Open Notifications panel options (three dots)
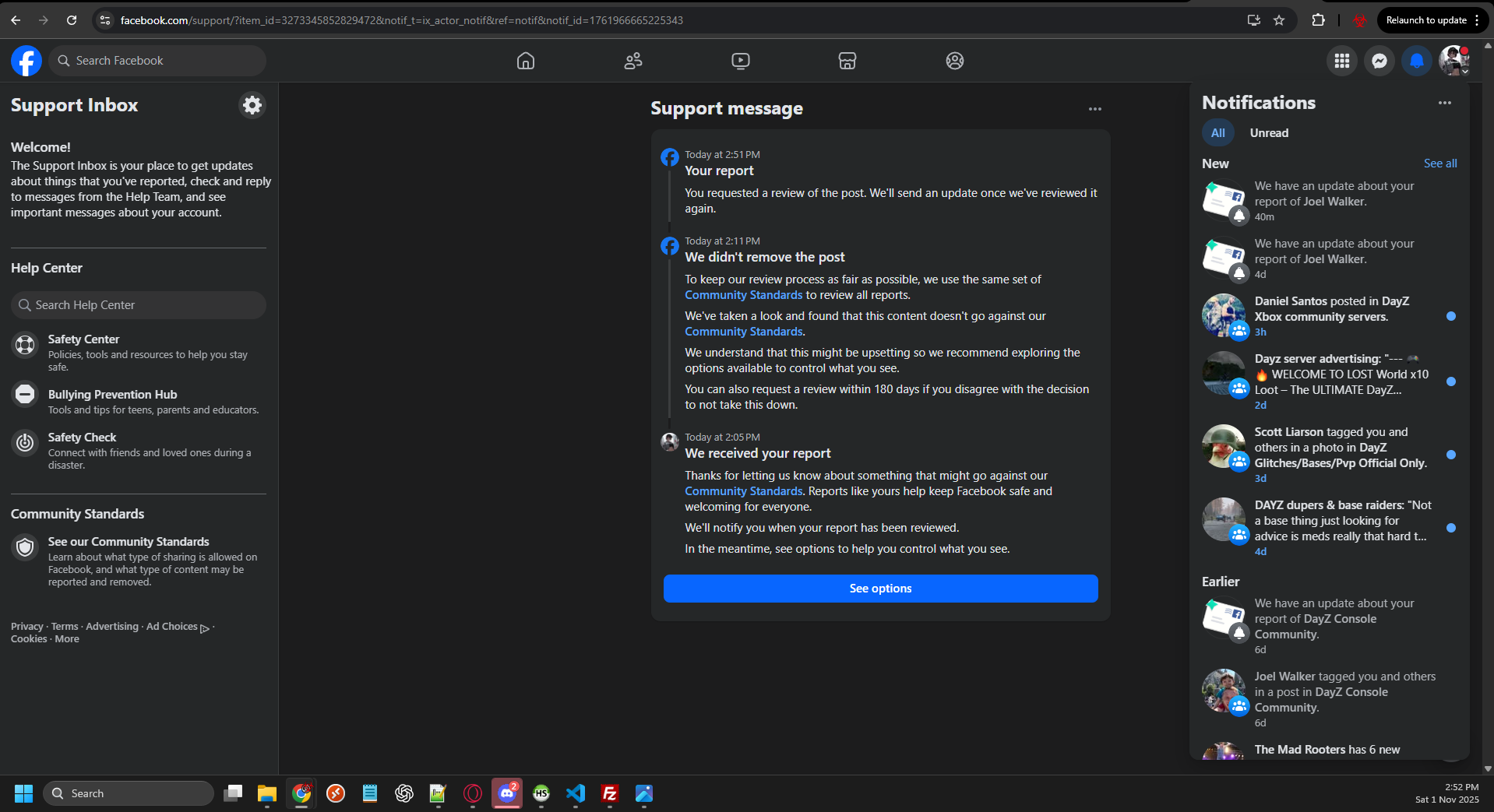 [x=1445, y=103]
